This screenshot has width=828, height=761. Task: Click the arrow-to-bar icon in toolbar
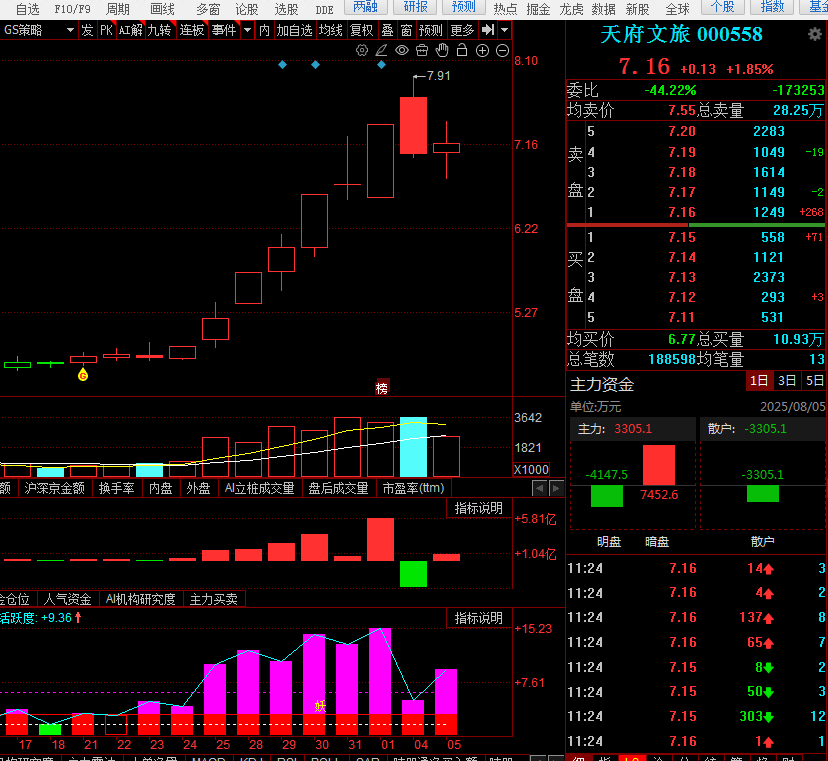[488, 30]
